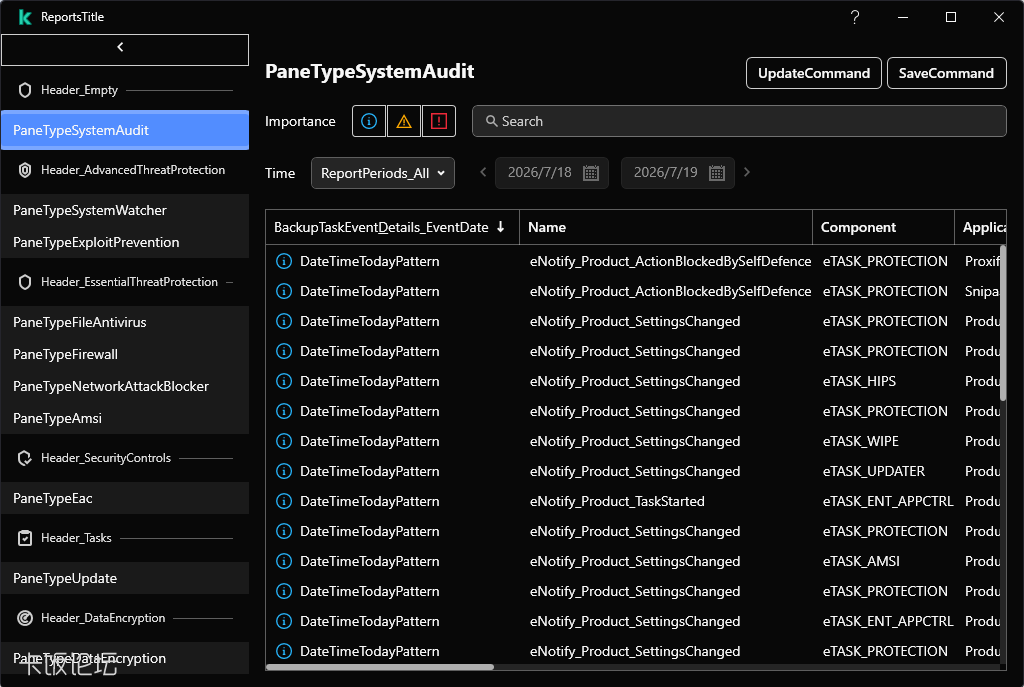
Task: Sort by the Component column header
Action: (x=883, y=227)
